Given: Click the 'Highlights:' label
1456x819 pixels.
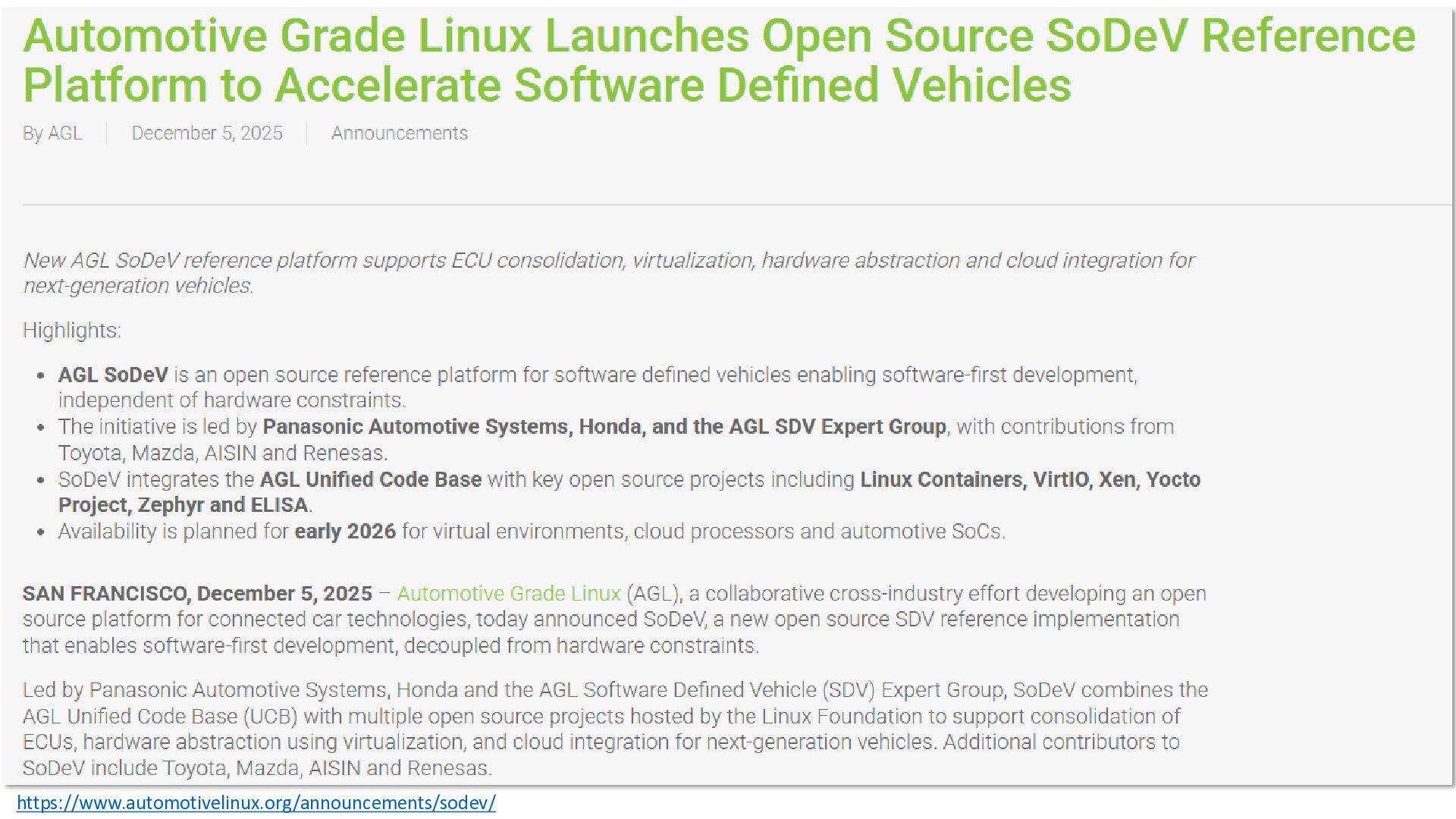Looking at the screenshot, I should tap(72, 331).
